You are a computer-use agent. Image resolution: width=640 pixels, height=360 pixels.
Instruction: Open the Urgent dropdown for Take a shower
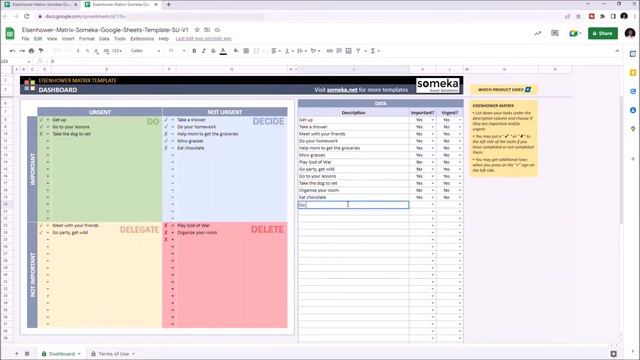pyautogui.click(x=460, y=127)
